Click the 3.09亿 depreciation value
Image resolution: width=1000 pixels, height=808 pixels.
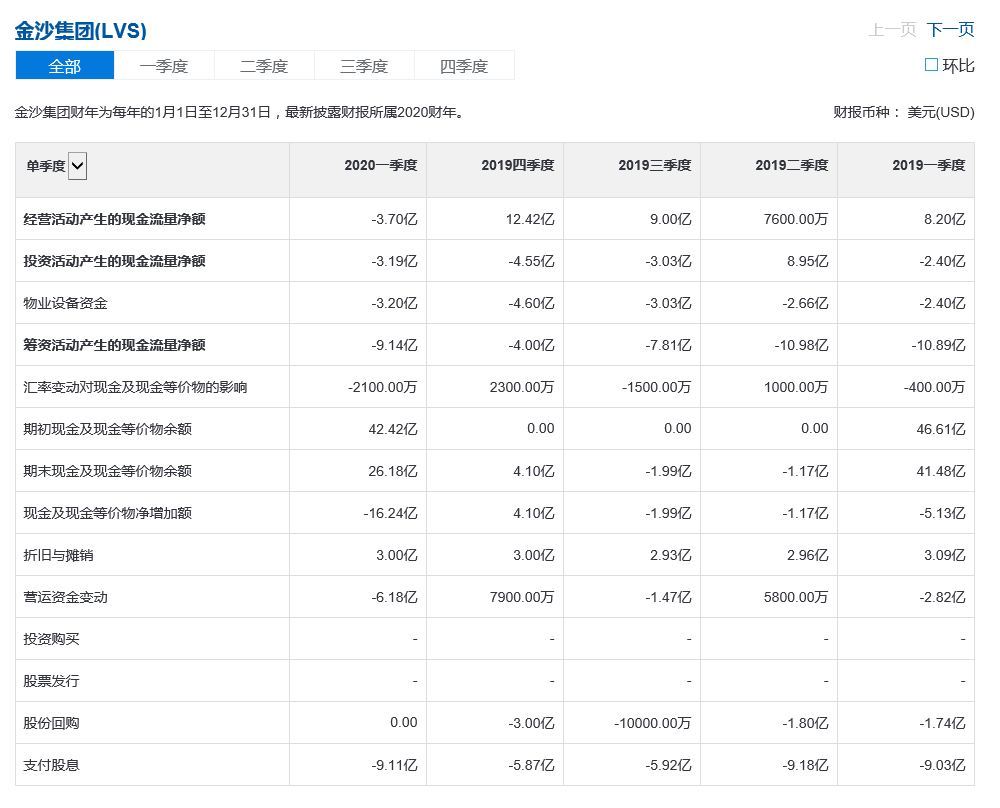point(945,555)
